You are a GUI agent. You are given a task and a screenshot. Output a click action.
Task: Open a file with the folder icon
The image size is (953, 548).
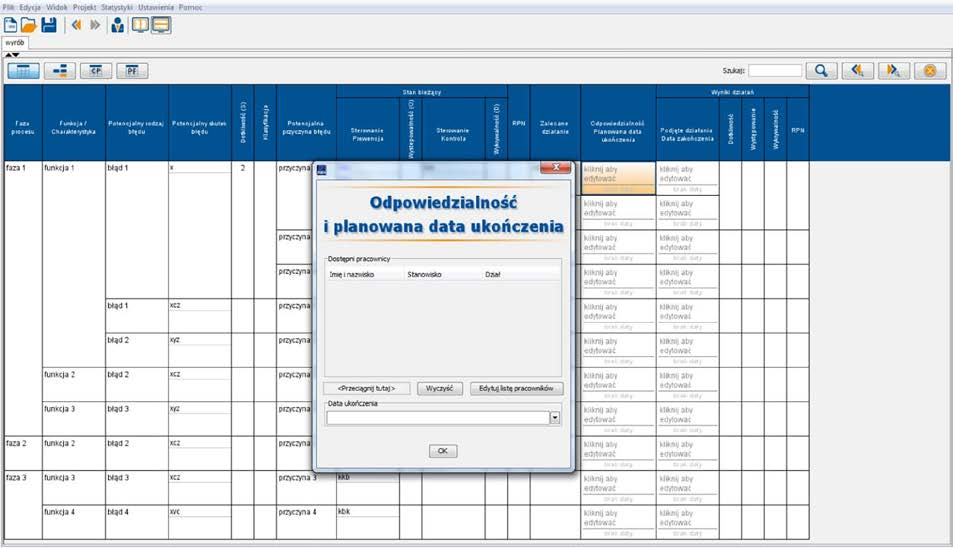29,26
